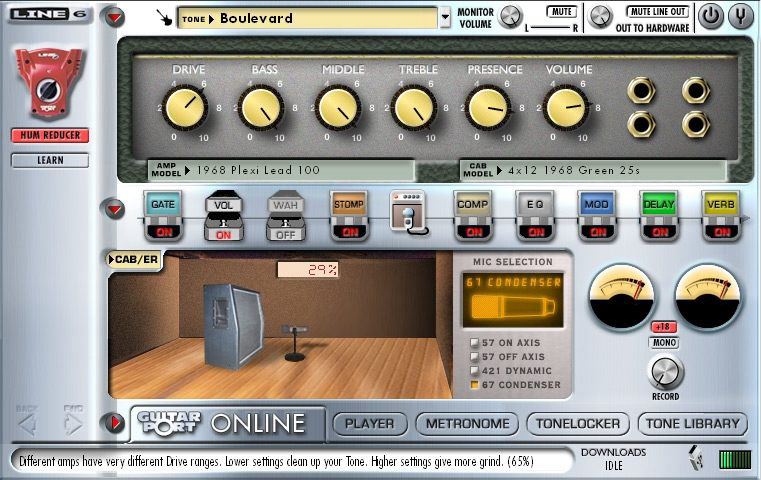Open the Cab Model selector
Viewport: 761px width, 480px height.
click(593, 170)
